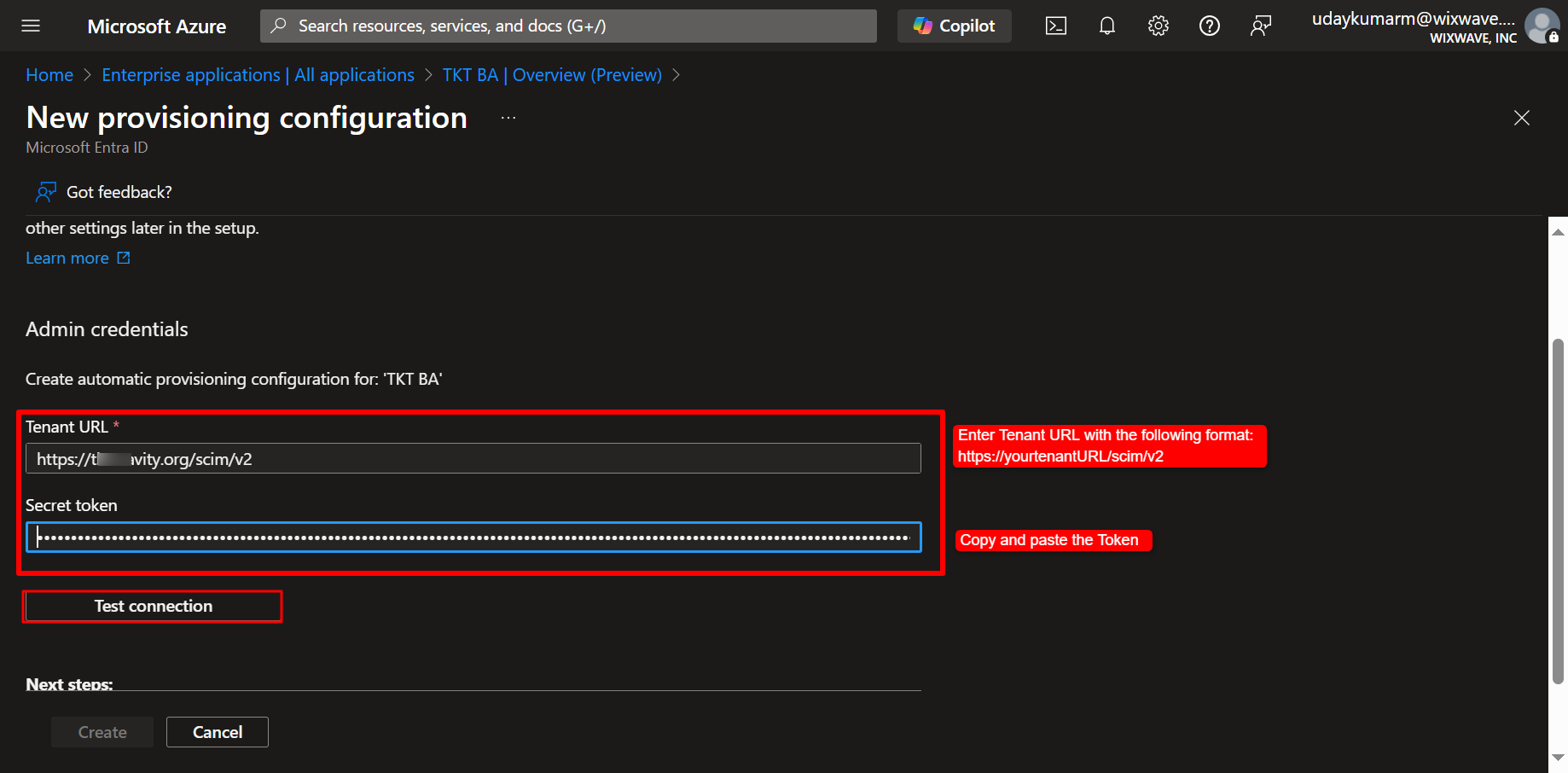This screenshot has height=773, width=1568.
Task: Open the Azure portal hamburger menu
Action: pyautogui.click(x=31, y=26)
